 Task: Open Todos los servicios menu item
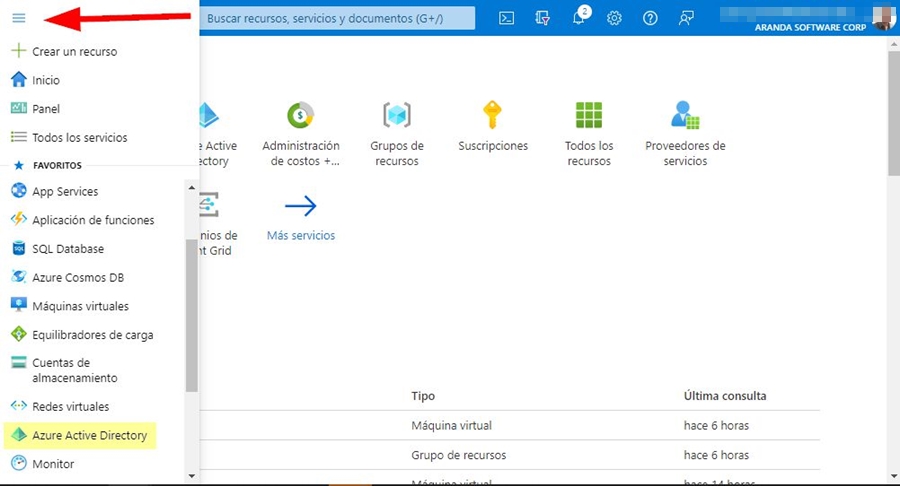point(79,137)
